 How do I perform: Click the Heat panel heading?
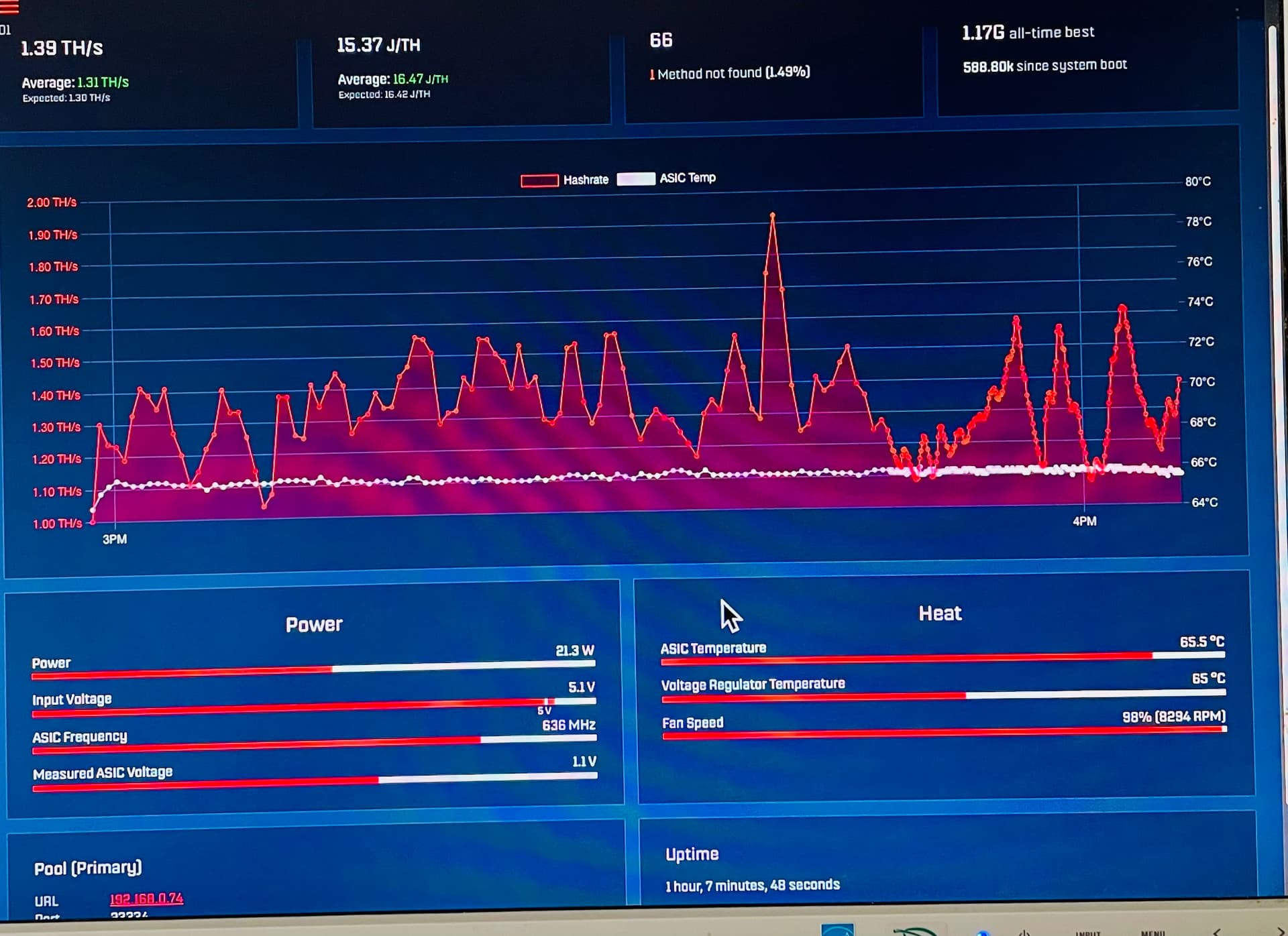coord(940,613)
